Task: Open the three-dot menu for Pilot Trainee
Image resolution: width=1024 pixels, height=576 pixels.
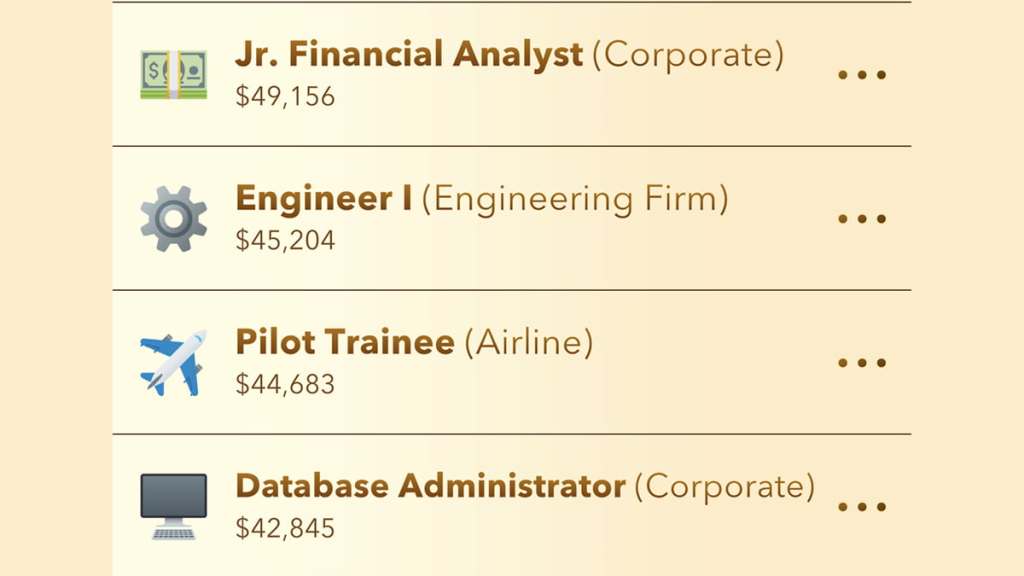Action: 862,361
